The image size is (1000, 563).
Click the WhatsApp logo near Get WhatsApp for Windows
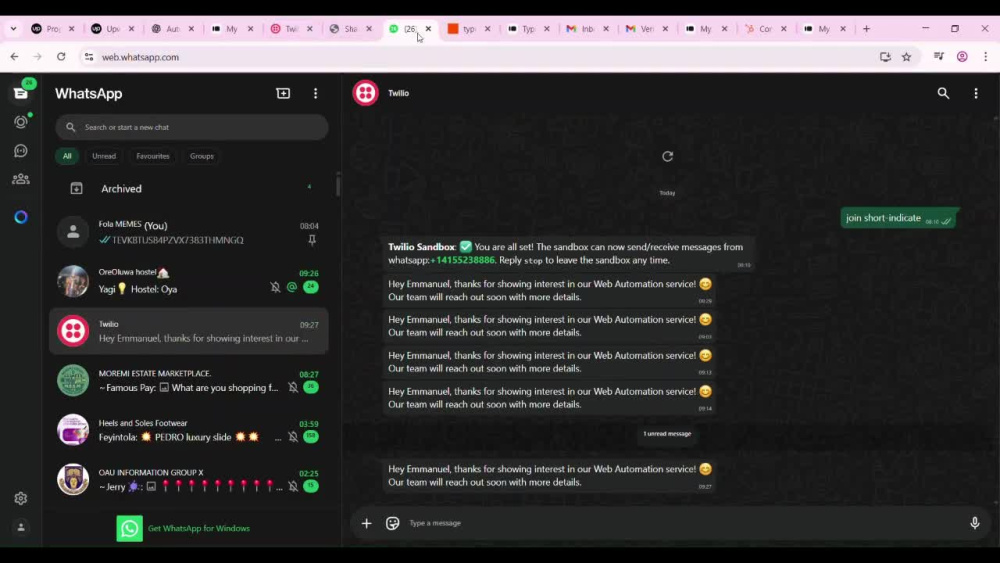[x=129, y=528]
